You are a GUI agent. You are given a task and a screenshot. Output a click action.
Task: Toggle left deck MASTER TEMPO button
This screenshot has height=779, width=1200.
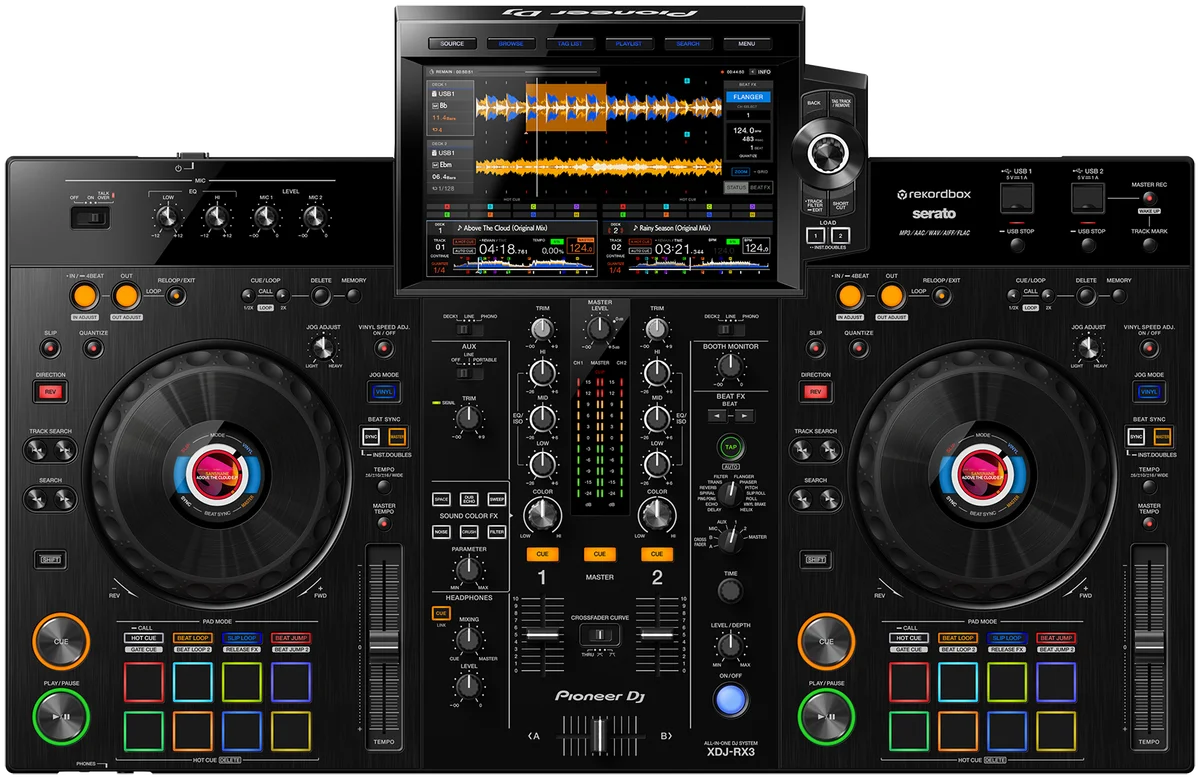385,523
